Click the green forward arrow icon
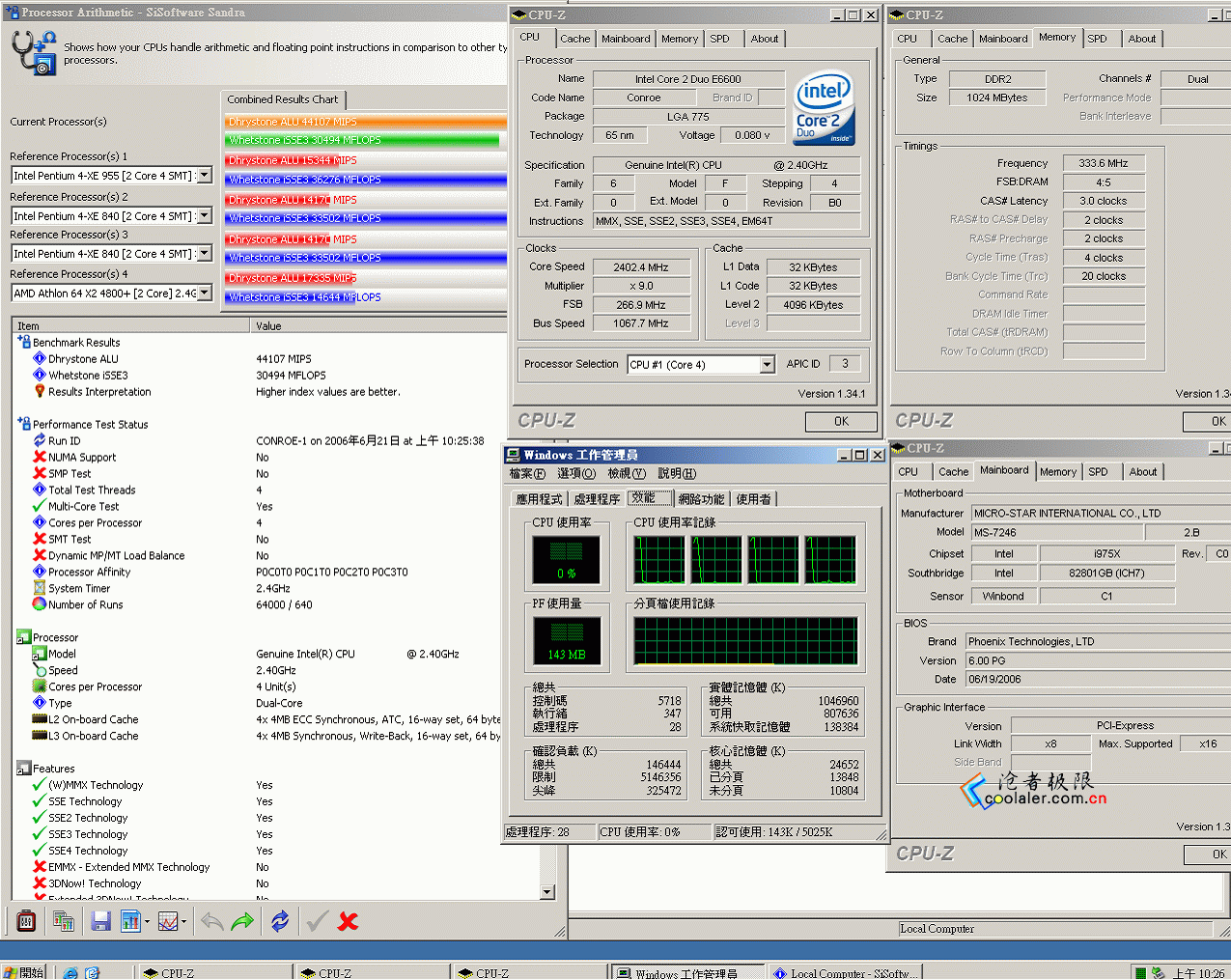 tap(242, 922)
